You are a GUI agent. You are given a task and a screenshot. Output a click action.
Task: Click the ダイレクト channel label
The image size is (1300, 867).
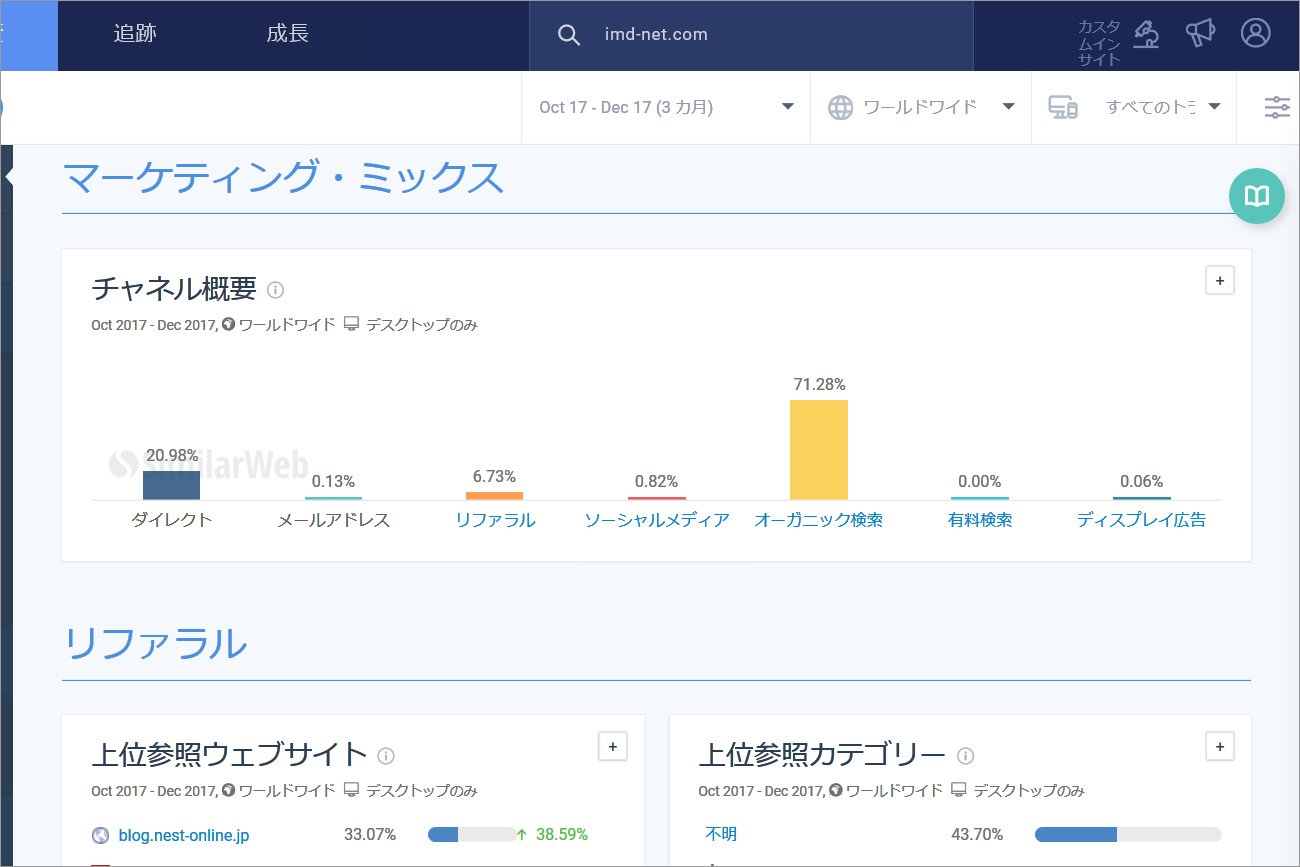(172, 520)
